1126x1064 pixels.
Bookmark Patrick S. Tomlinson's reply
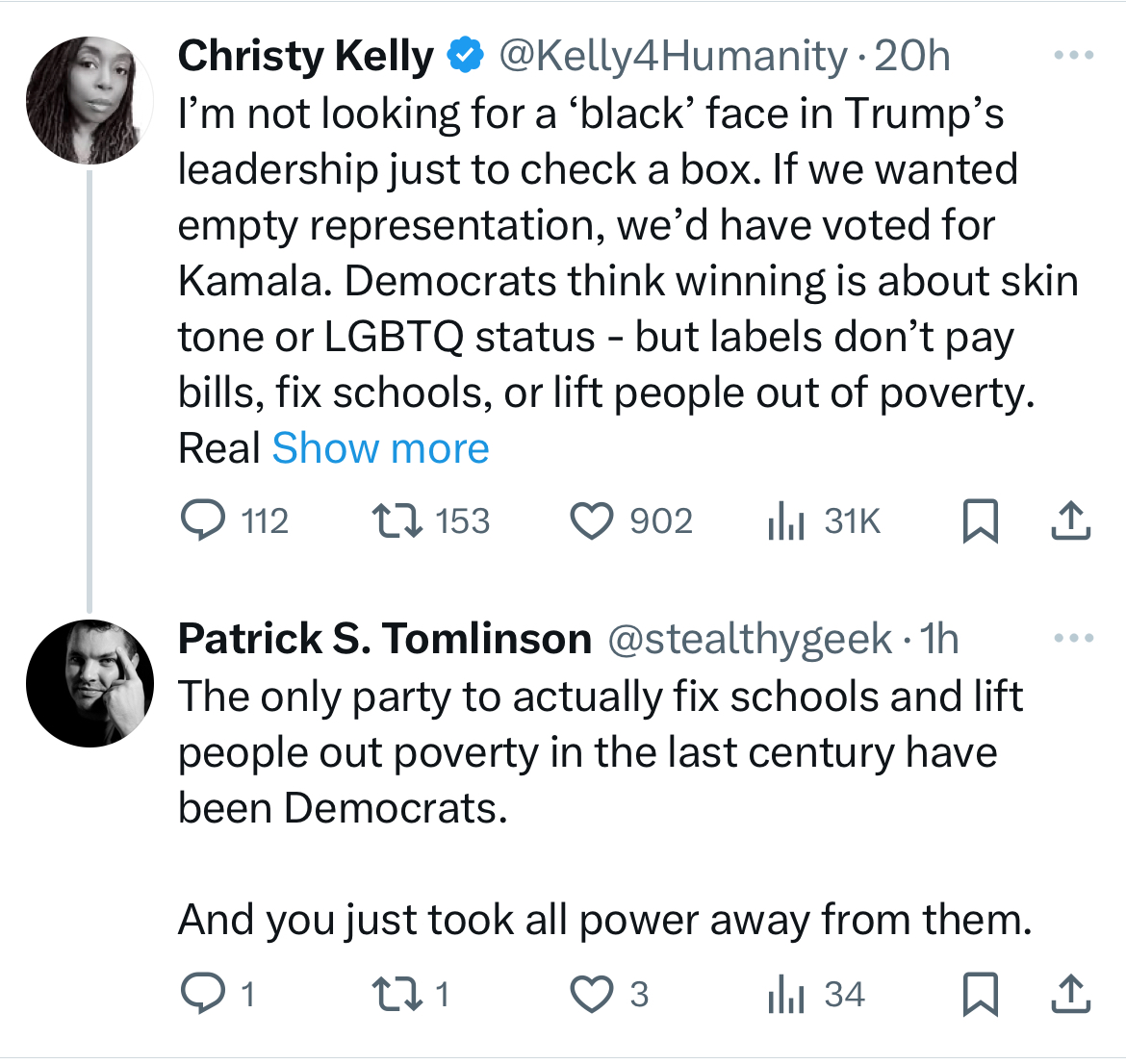pos(981,994)
